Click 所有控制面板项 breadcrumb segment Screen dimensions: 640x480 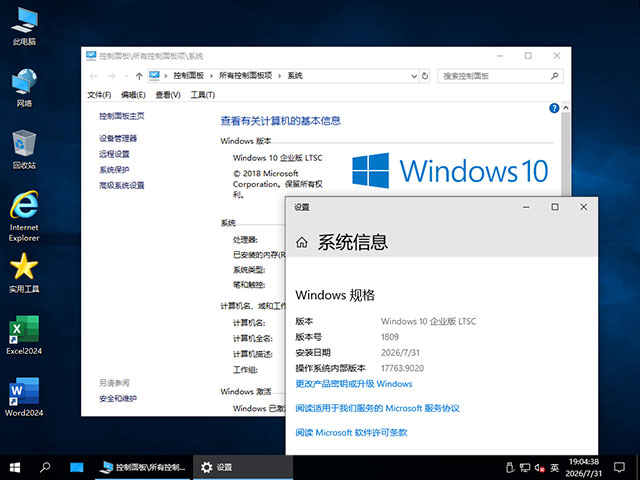[x=245, y=76]
